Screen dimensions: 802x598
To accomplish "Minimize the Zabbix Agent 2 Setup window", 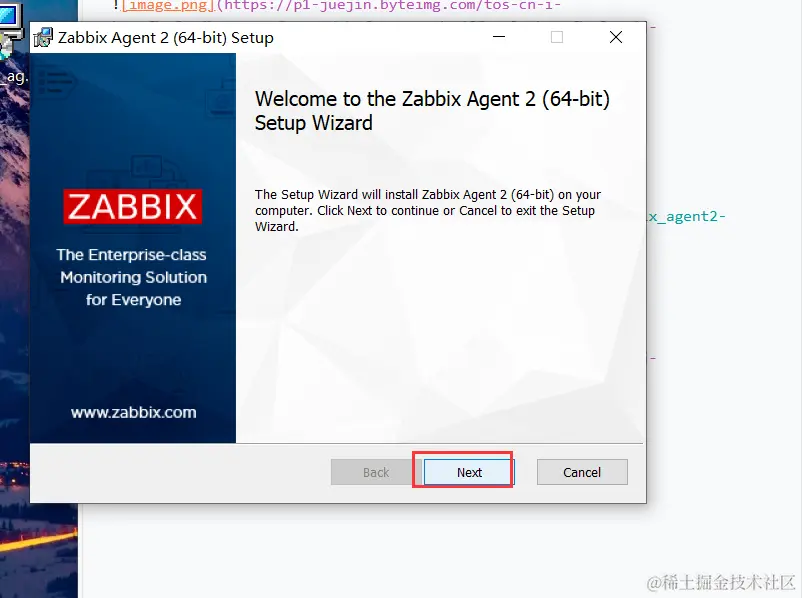I will (x=499, y=37).
